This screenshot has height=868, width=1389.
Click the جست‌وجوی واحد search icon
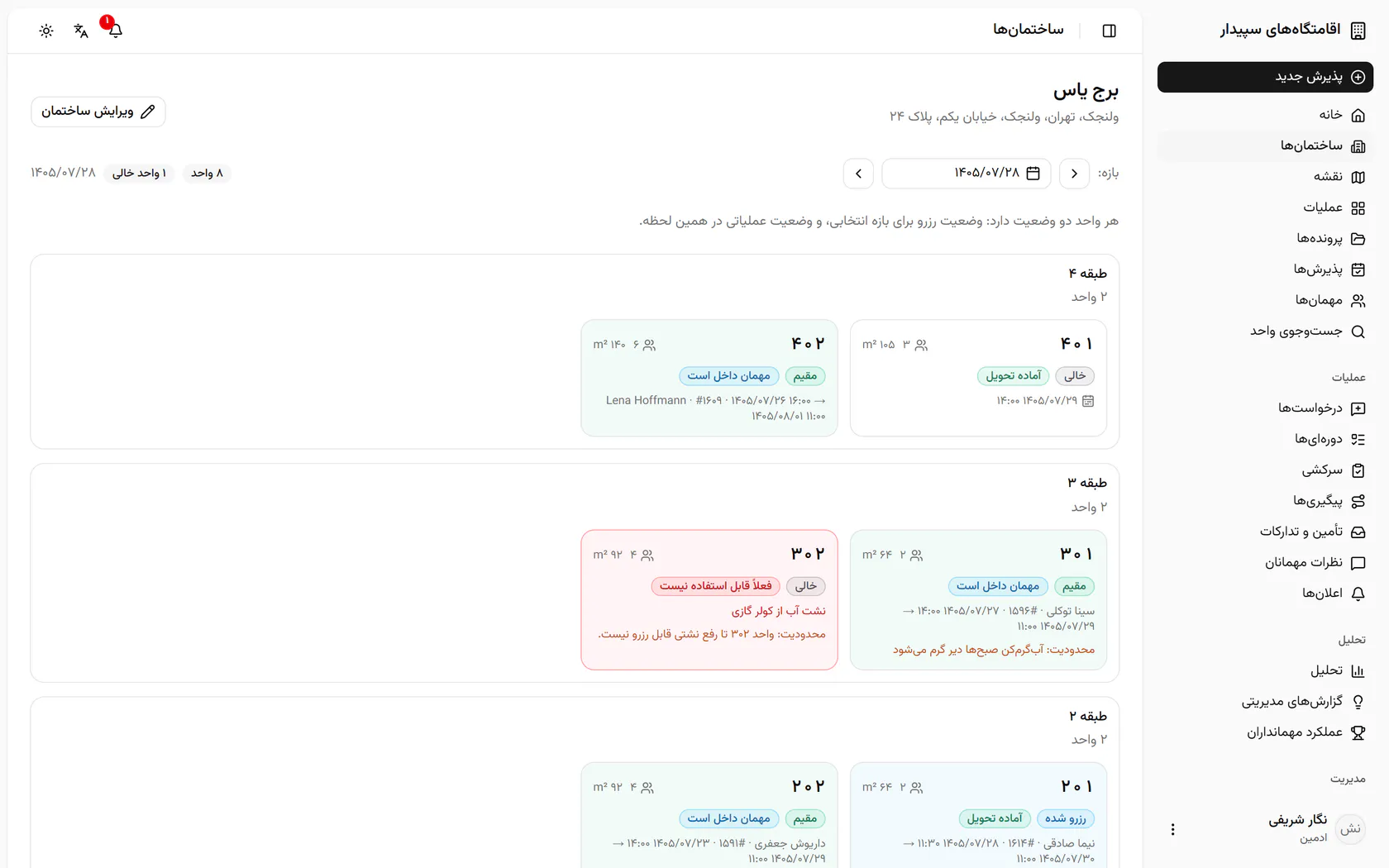[1358, 331]
